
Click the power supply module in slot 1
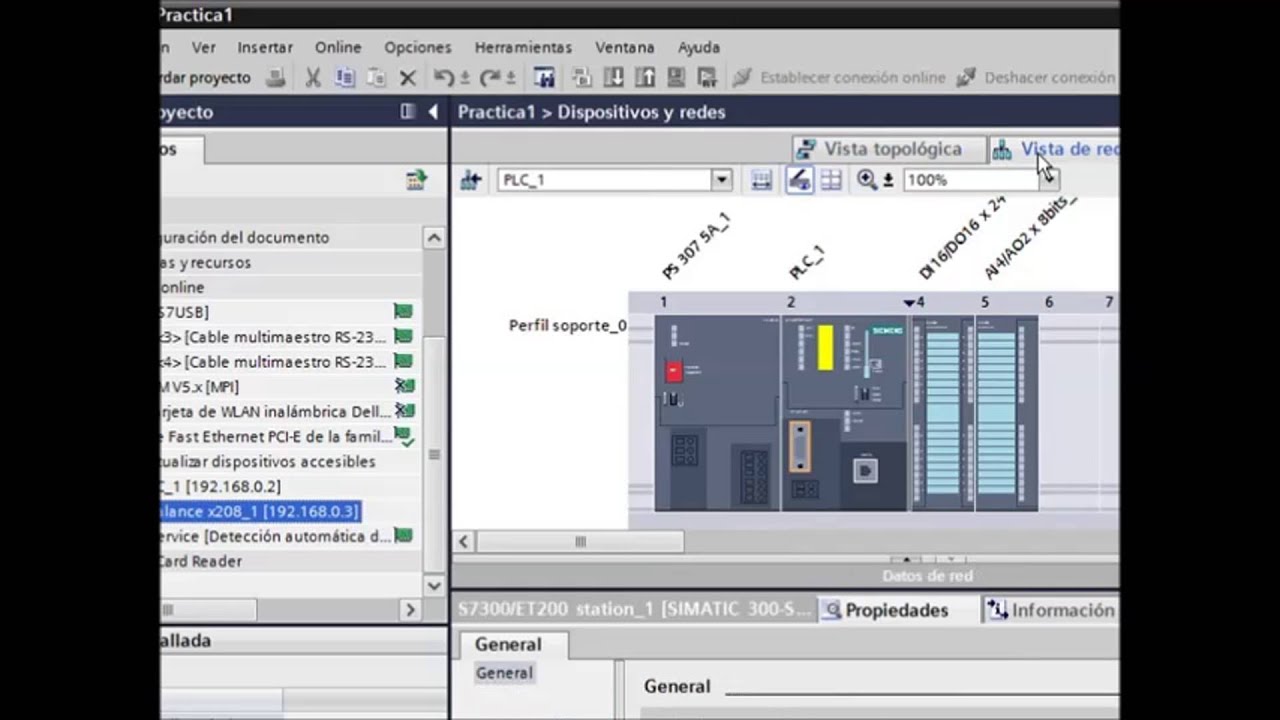717,413
